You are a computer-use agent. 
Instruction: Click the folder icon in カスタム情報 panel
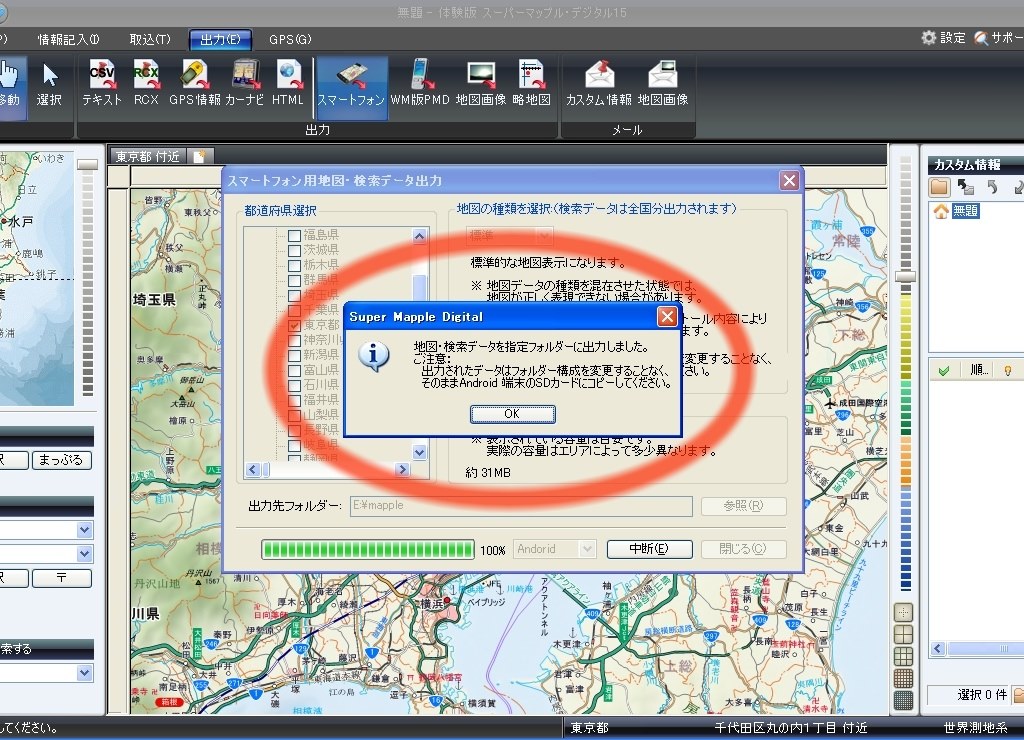(939, 187)
